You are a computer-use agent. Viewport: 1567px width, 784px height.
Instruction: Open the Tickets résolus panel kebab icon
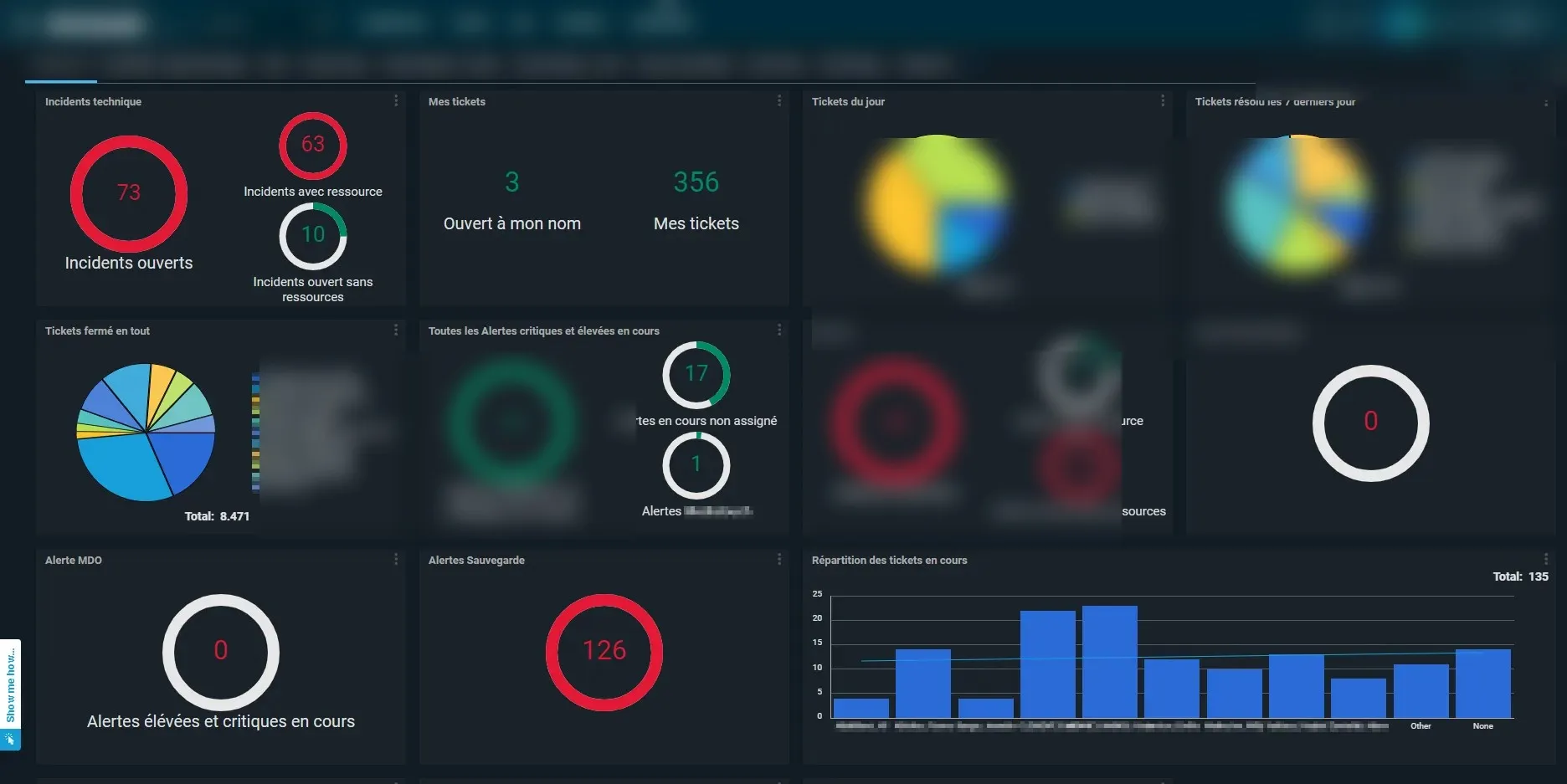1545,104
